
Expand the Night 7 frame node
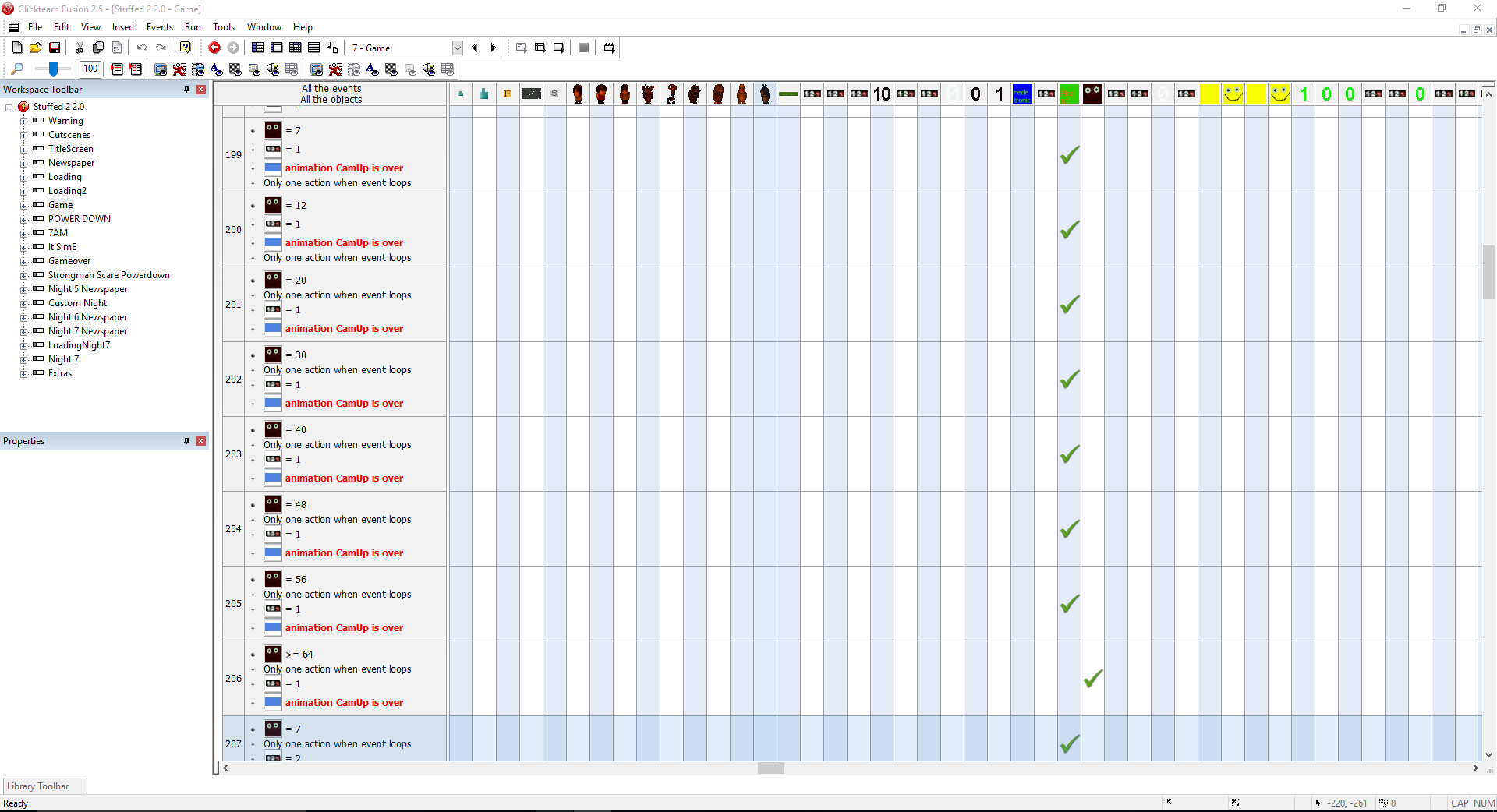pos(23,360)
